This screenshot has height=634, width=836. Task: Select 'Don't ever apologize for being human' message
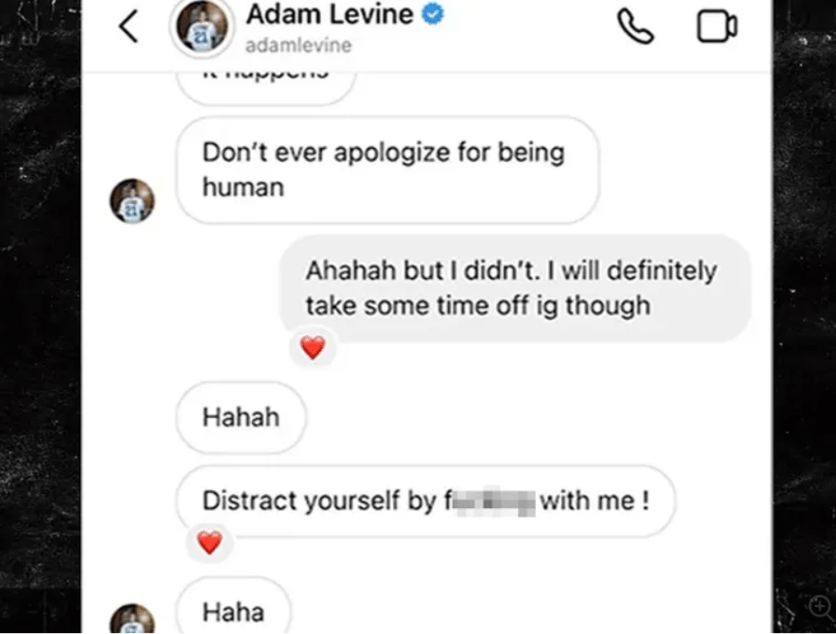click(388, 170)
